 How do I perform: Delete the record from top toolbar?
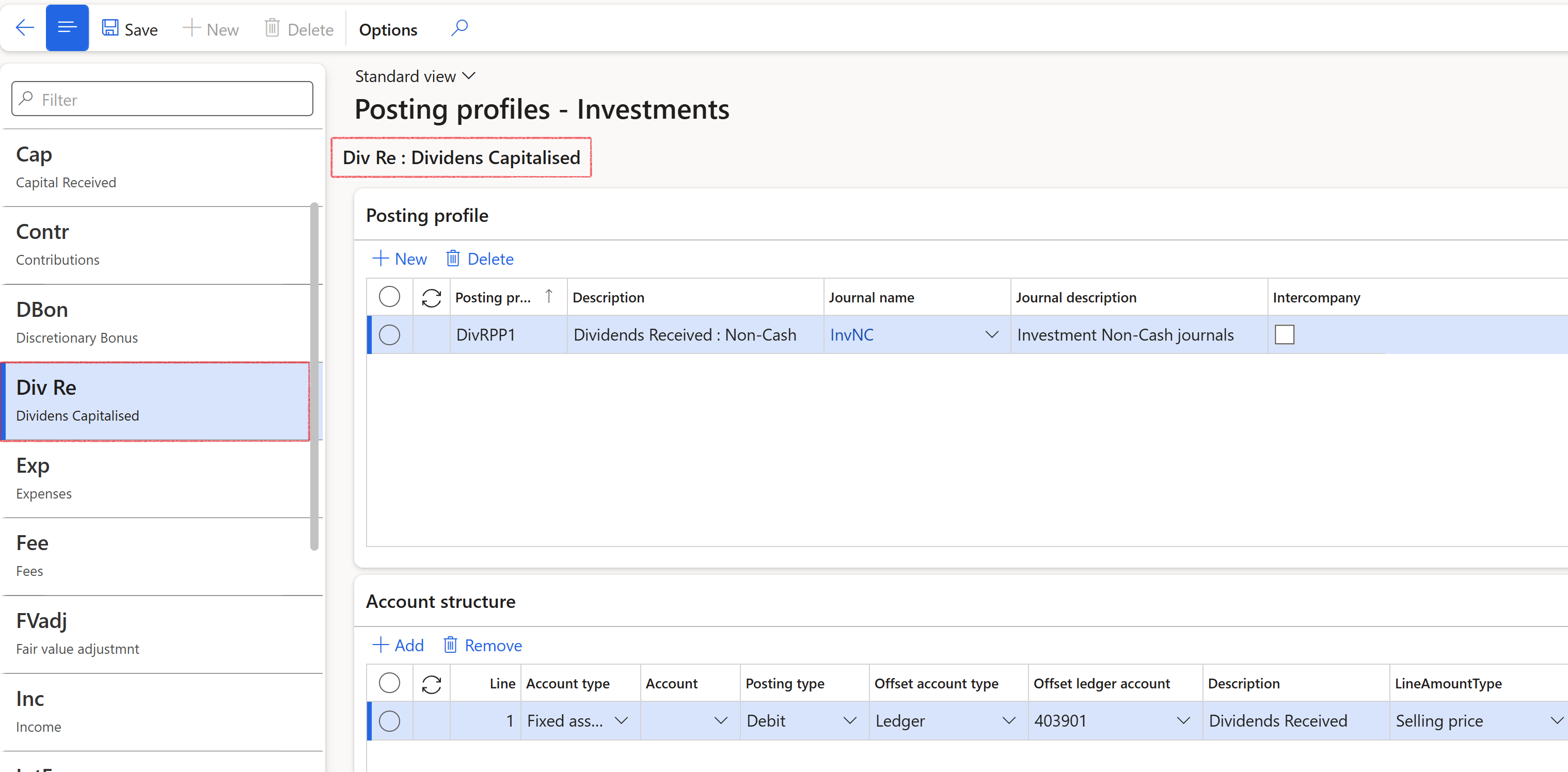299,29
